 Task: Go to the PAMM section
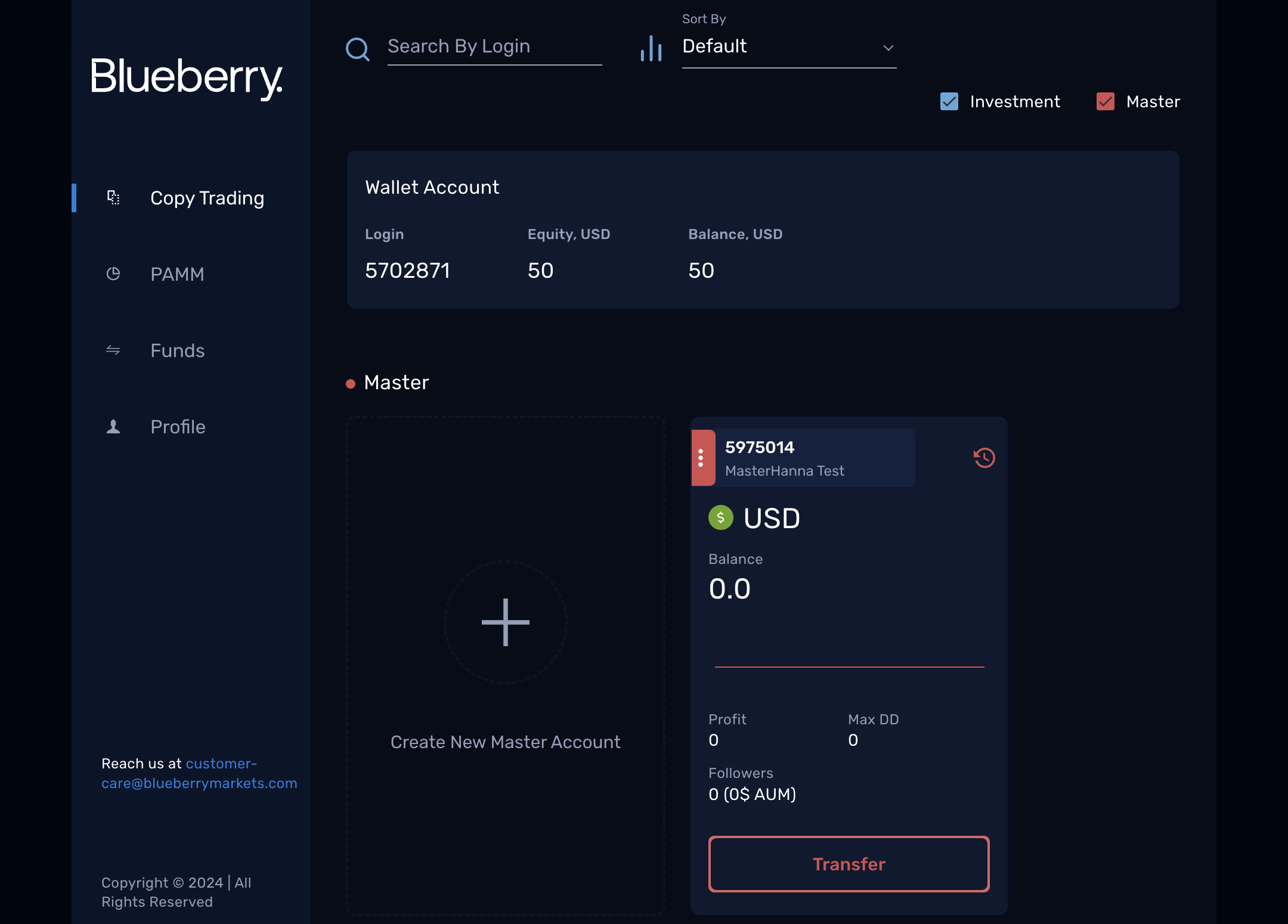click(x=177, y=274)
